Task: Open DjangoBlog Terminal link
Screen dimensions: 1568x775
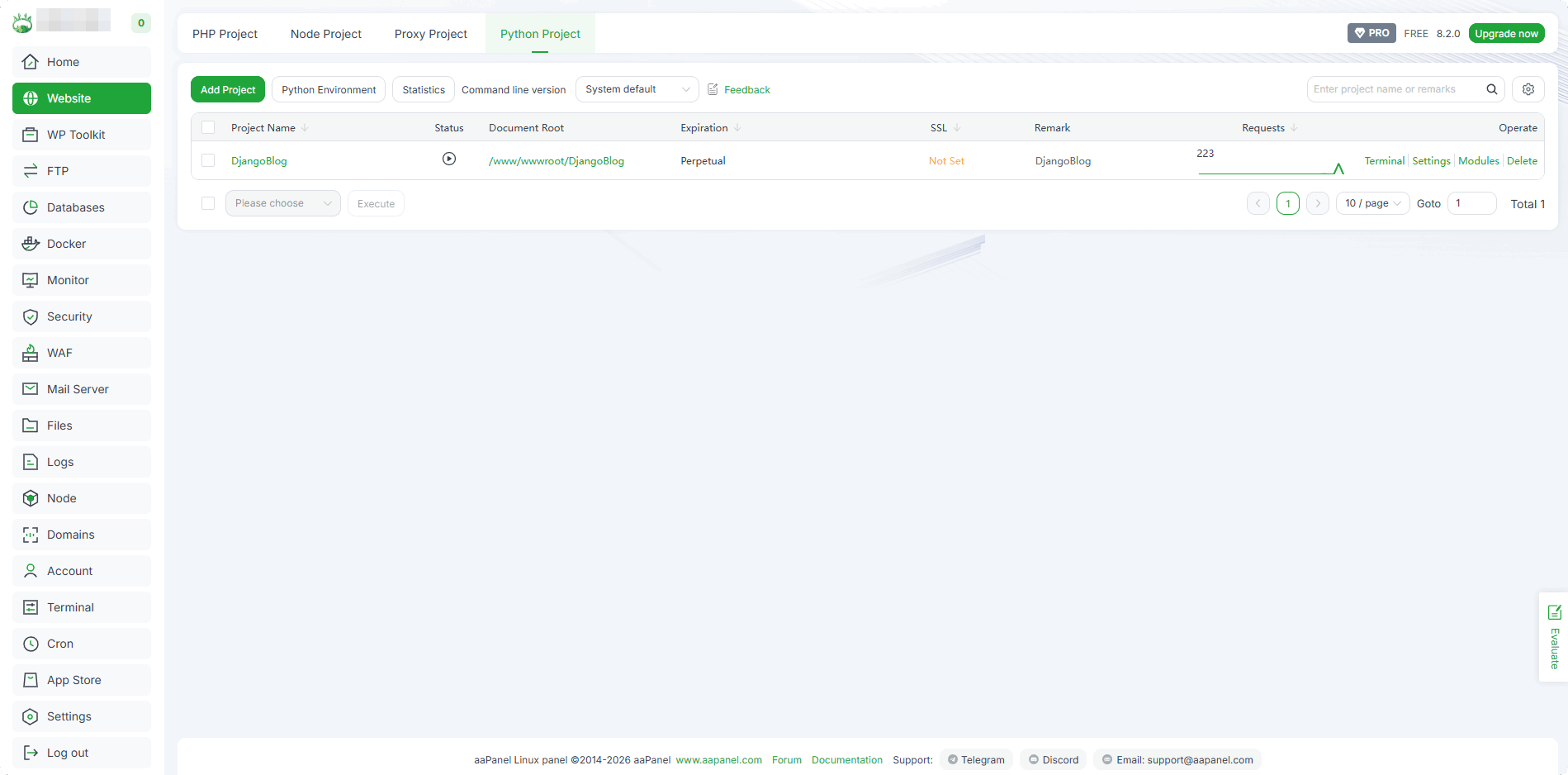Action: pos(1384,161)
